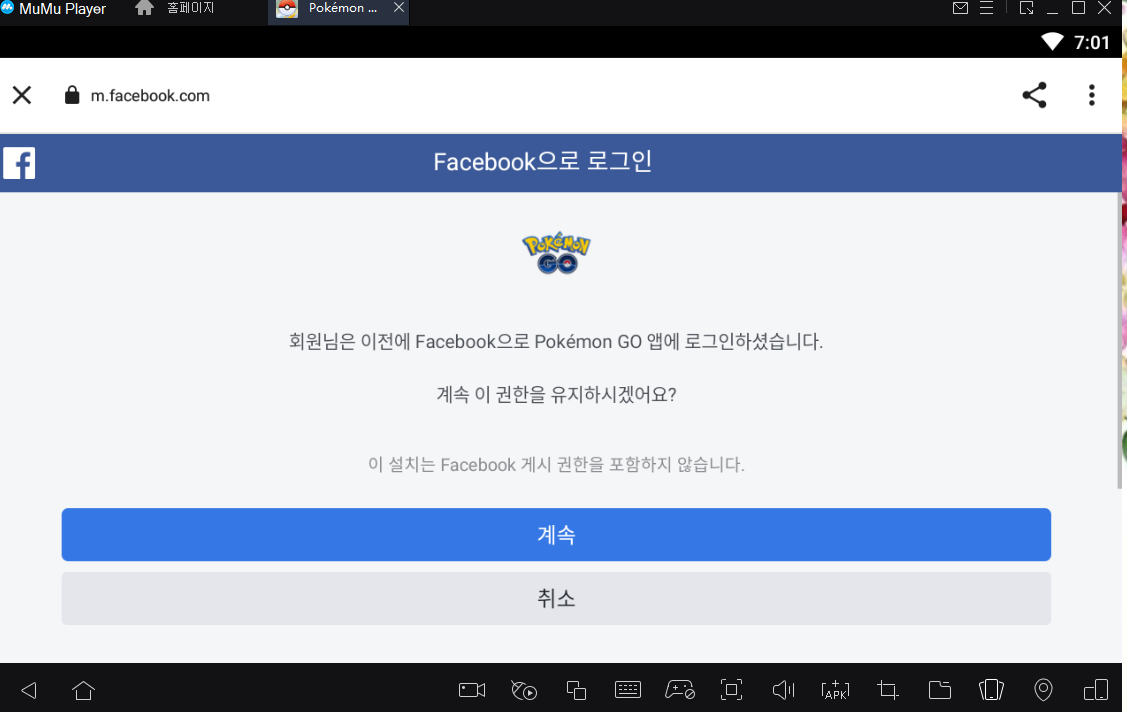
Task: Tap the Android home button
Action: tap(83, 690)
